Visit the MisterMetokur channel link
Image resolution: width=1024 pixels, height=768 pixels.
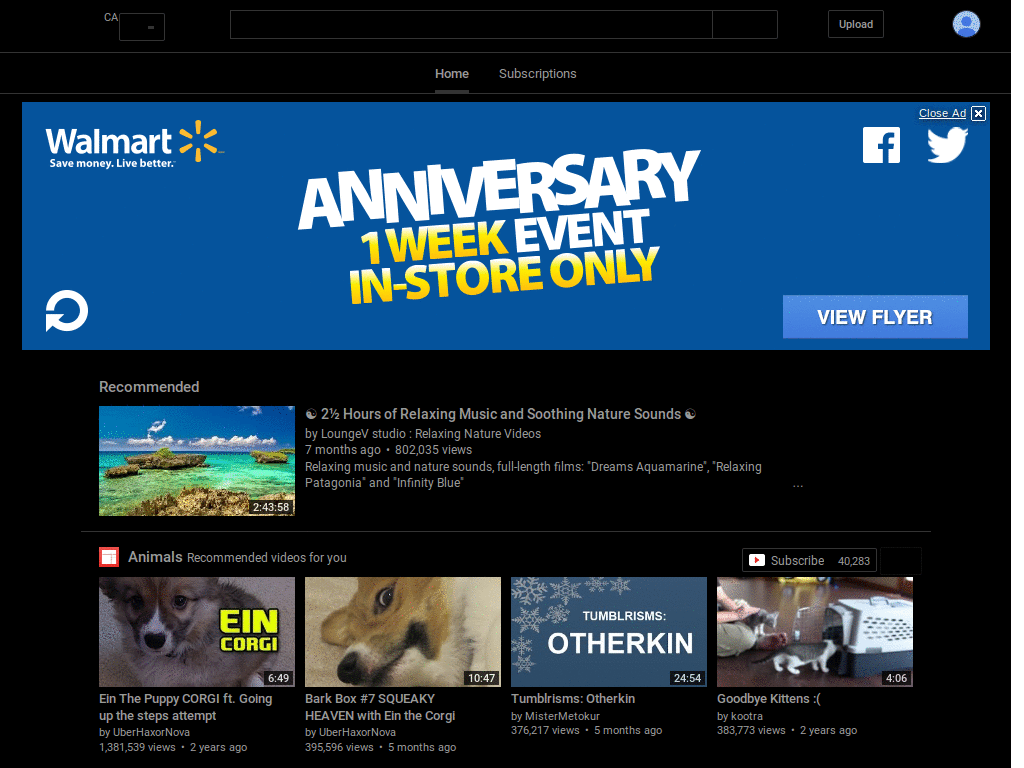(x=562, y=716)
